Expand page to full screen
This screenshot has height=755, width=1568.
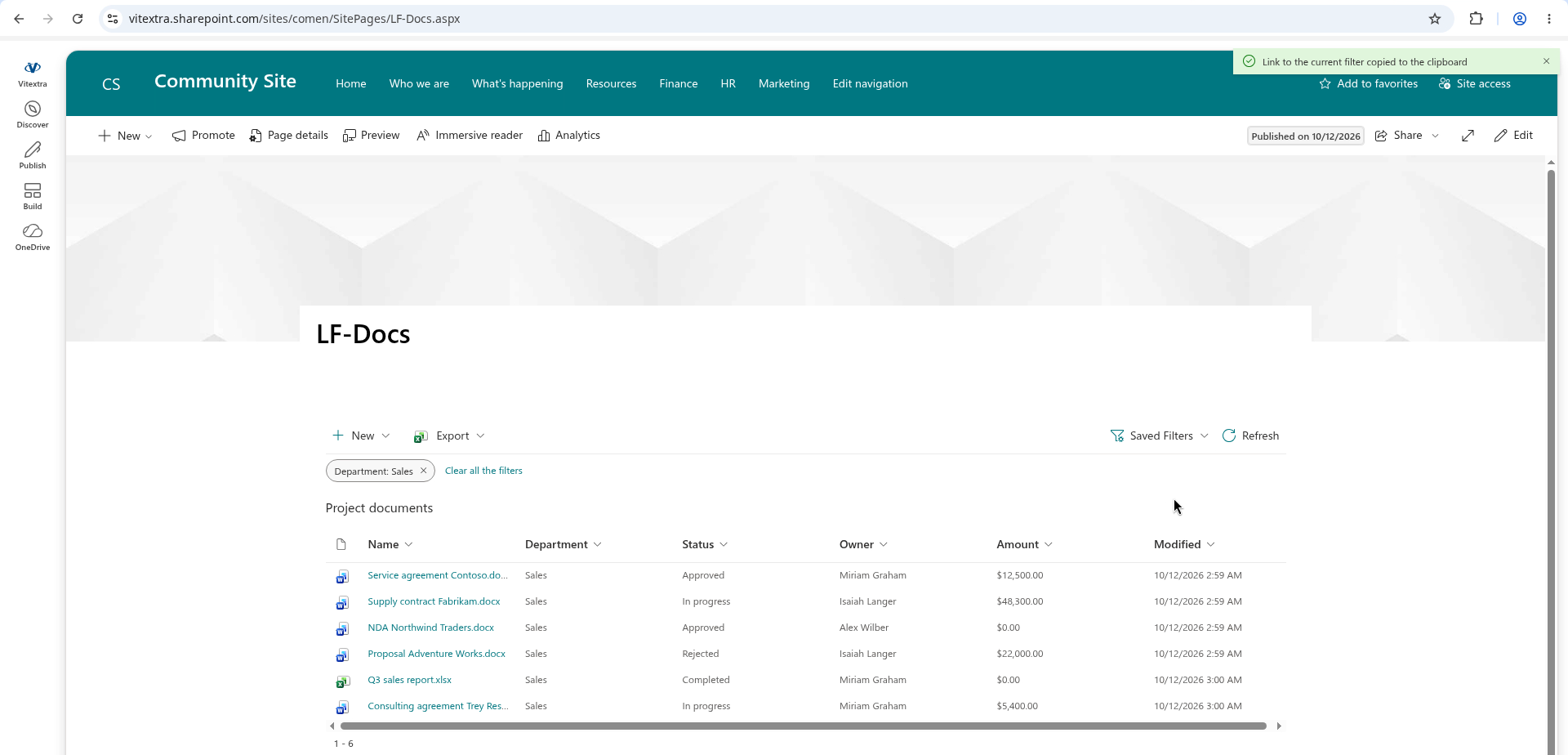(x=1468, y=136)
